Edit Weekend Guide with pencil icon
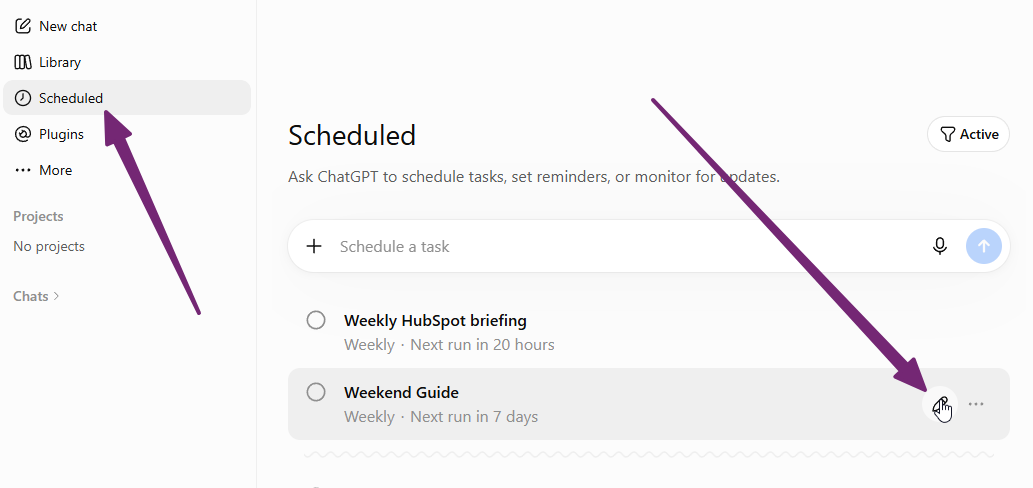Viewport: 1033px width, 488px height. click(940, 404)
